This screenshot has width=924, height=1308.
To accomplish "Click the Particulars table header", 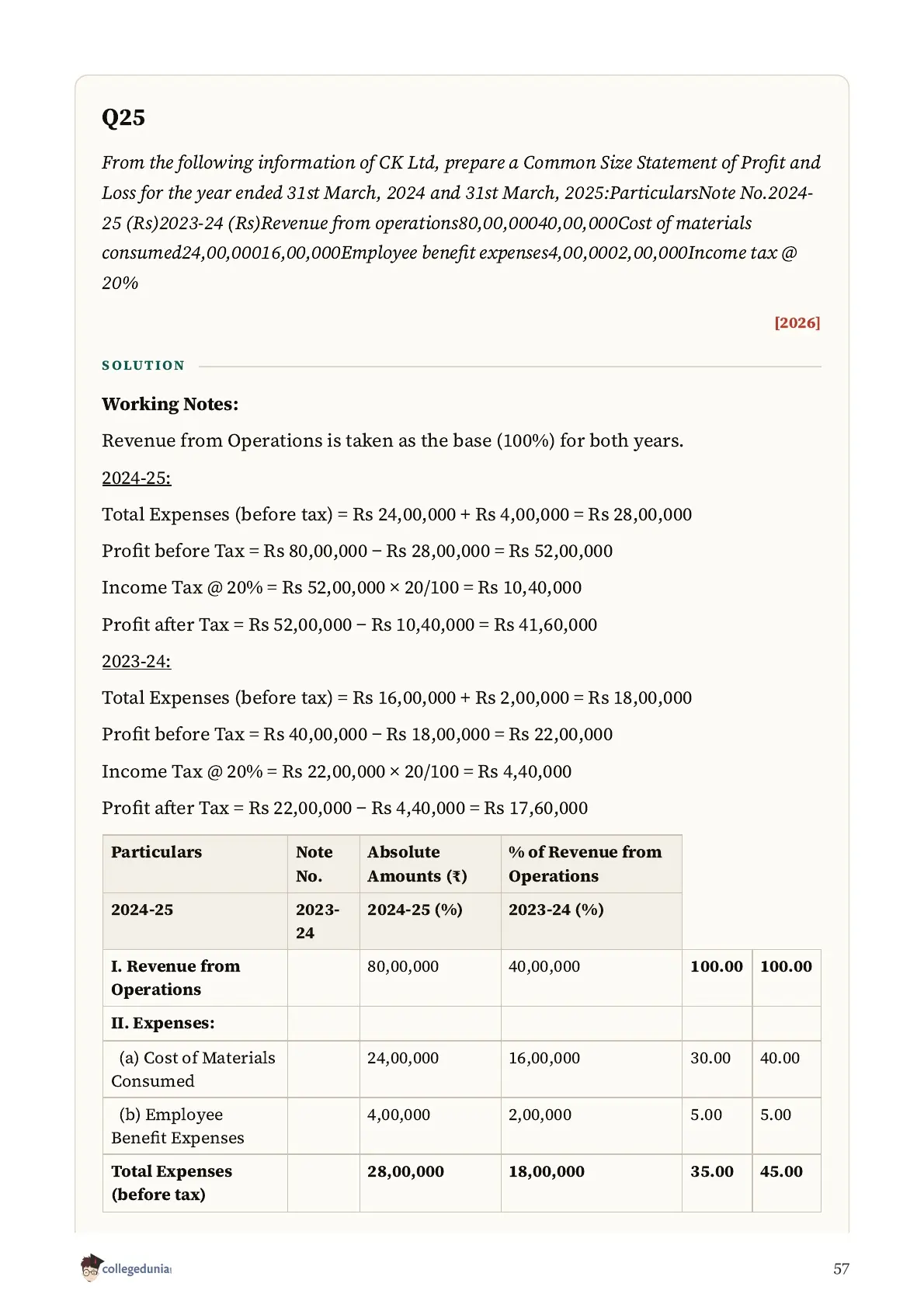I will pos(156,852).
